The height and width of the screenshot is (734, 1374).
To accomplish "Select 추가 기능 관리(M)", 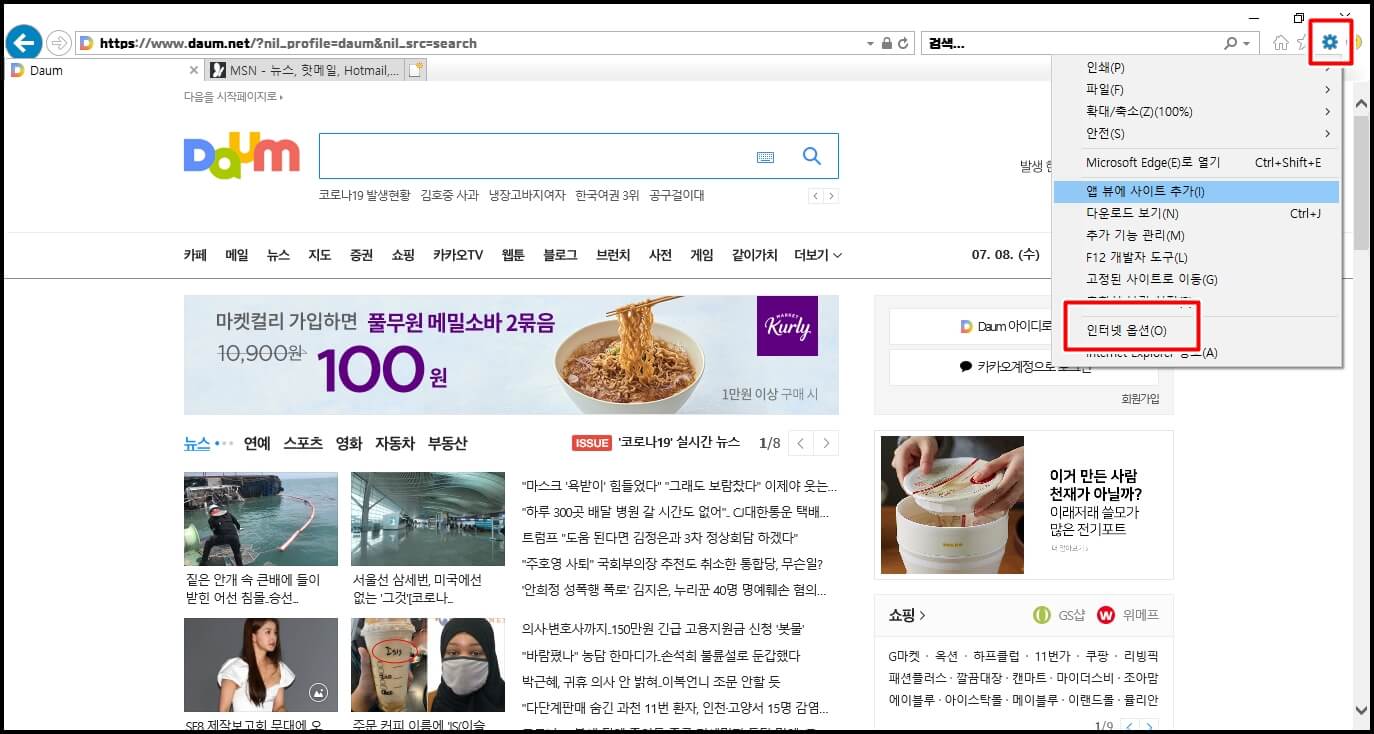I will click(1196, 236).
